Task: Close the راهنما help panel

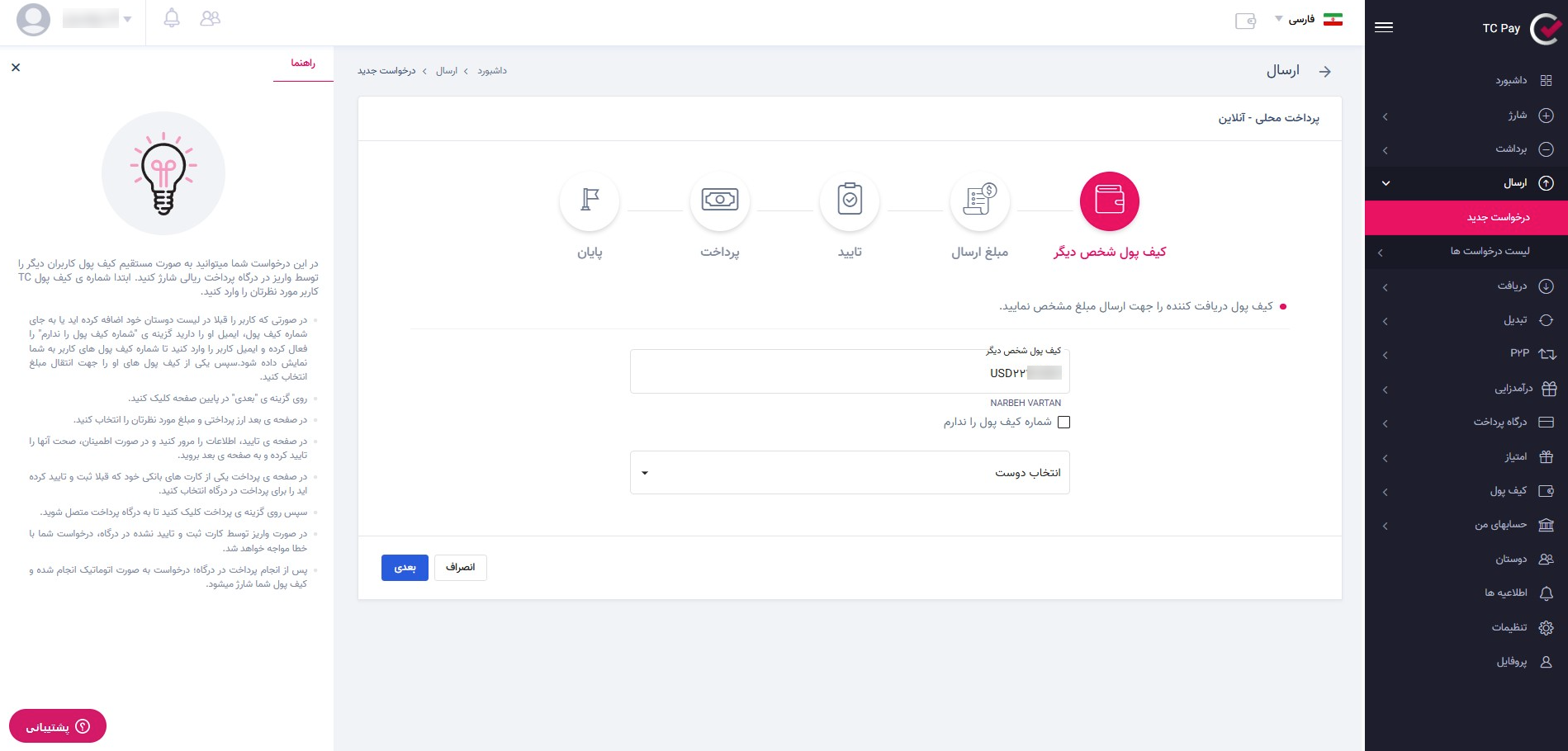Action: (16, 68)
